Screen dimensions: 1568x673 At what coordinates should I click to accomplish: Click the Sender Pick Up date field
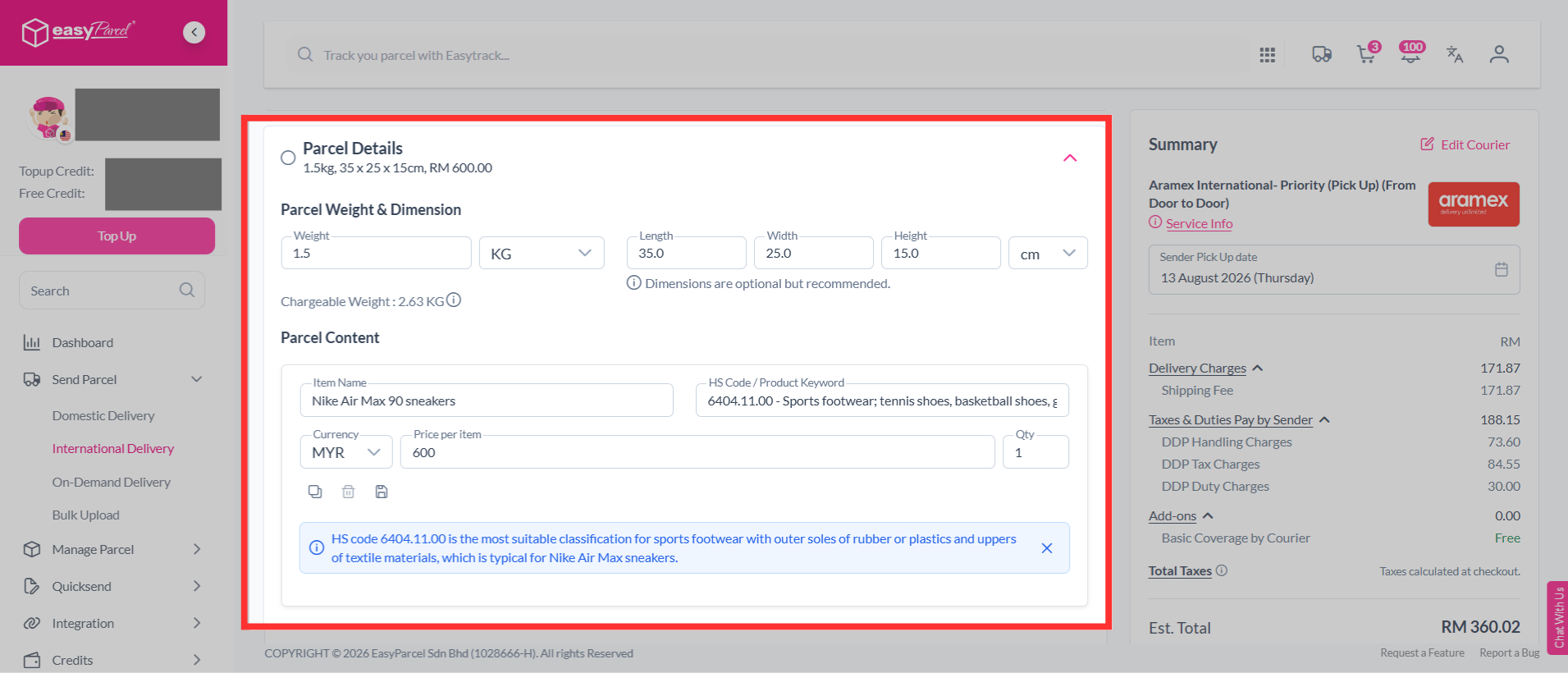click(1334, 269)
